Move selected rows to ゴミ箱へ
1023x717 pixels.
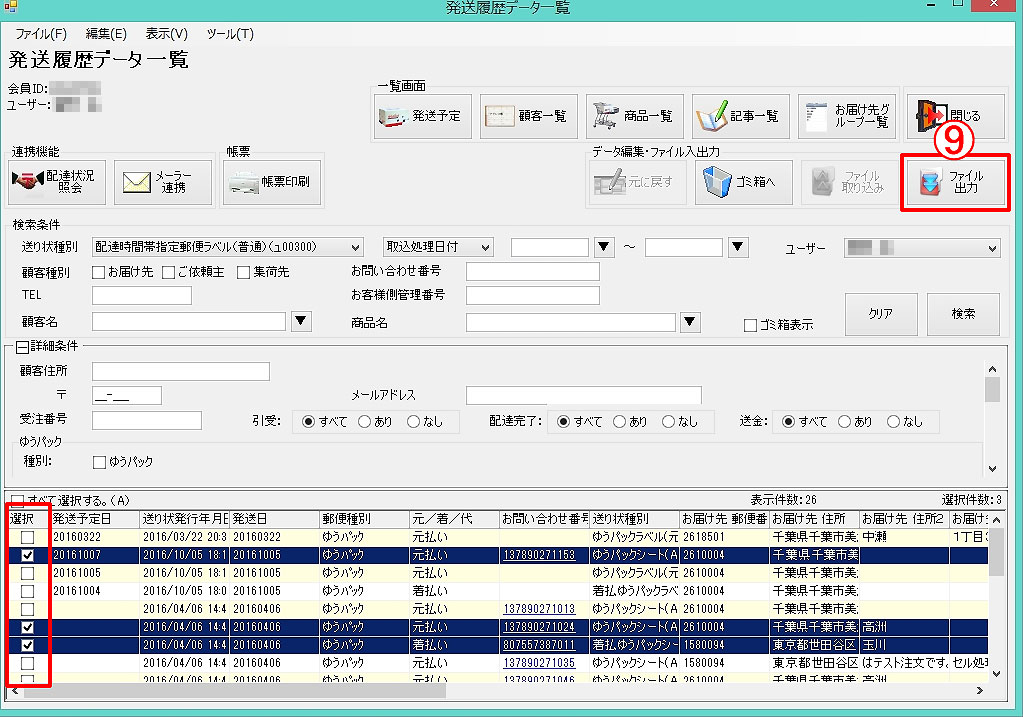[743, 183]
